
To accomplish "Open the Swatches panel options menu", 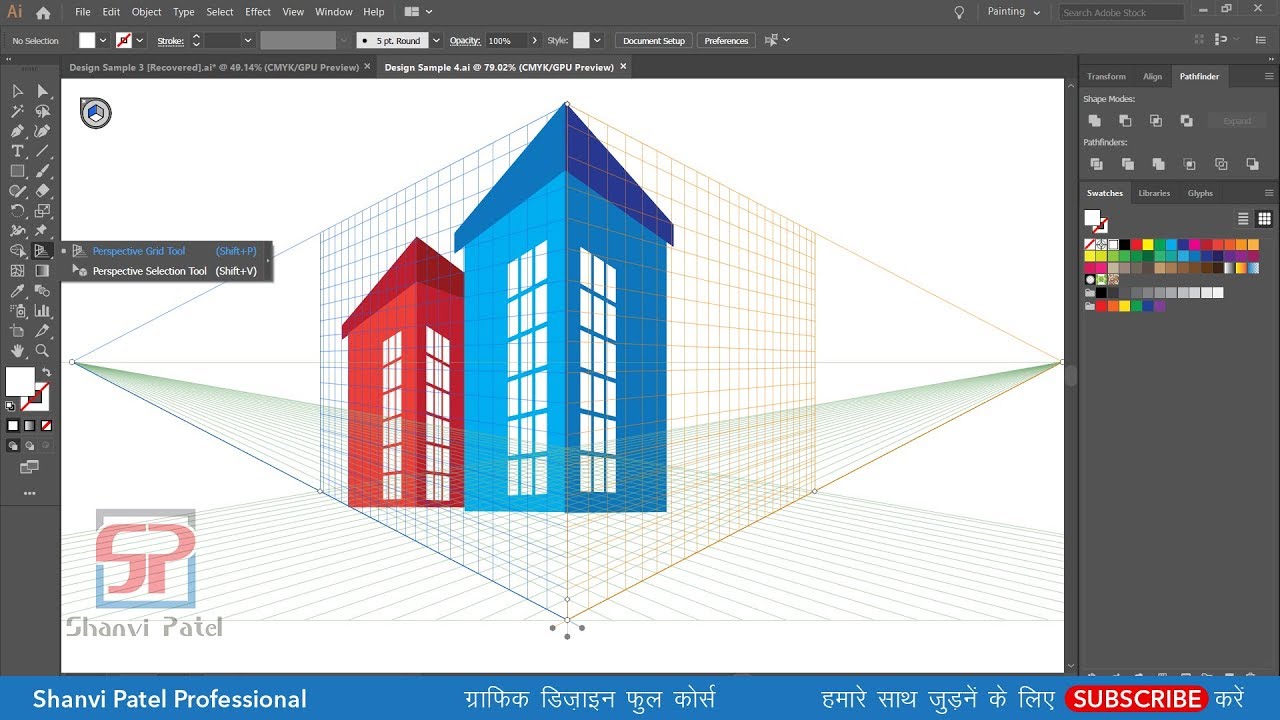I will [1269, 193].
